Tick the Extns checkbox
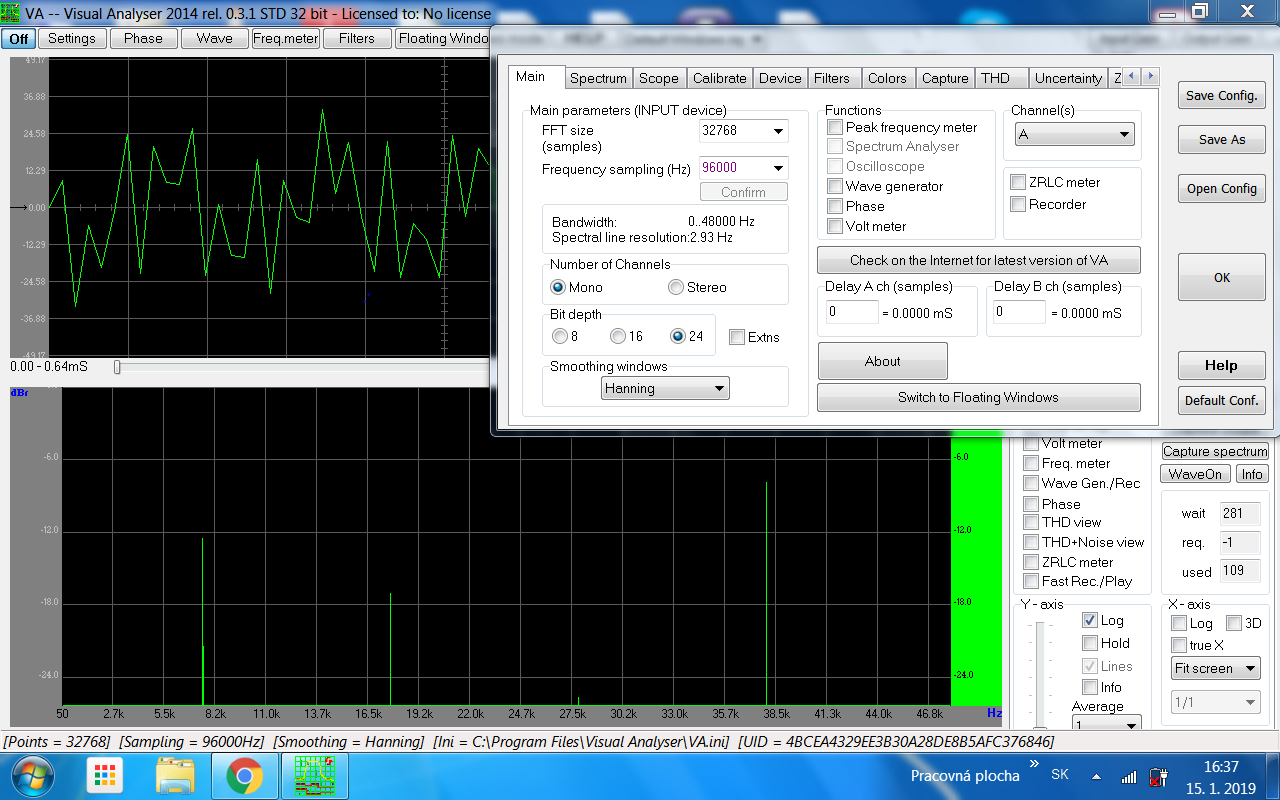Screen dimensions: 1280x800 click(737, 337)
